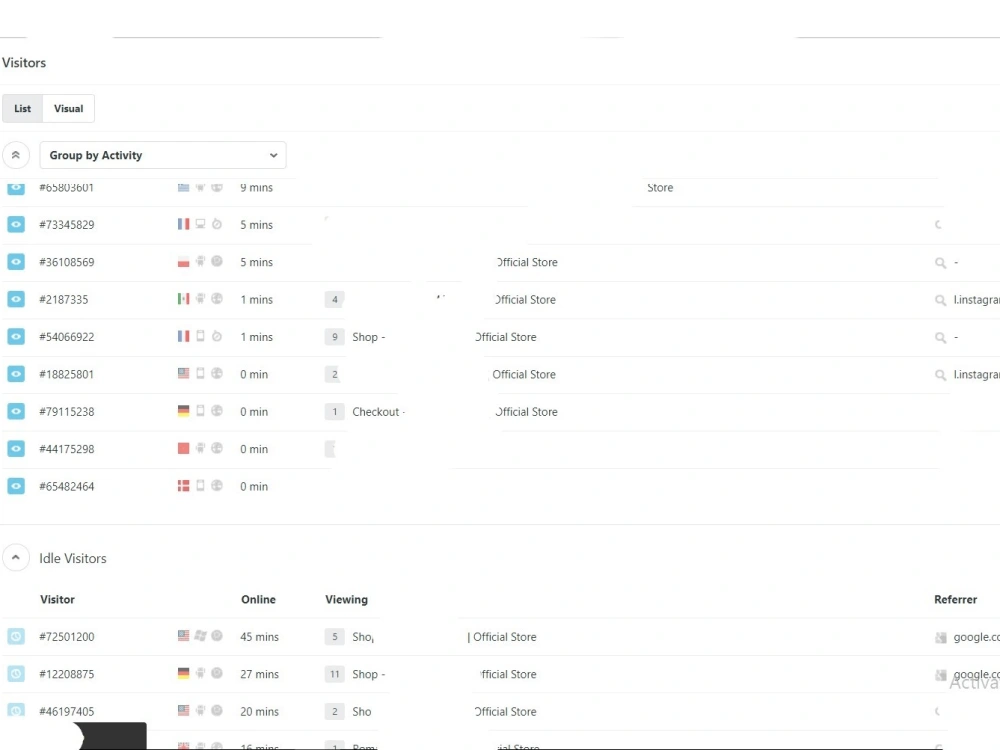The image size is (1000, 750).
Task: Click l.instagram referrer for visitor #18825801
Action: click(x=976, y=374)
